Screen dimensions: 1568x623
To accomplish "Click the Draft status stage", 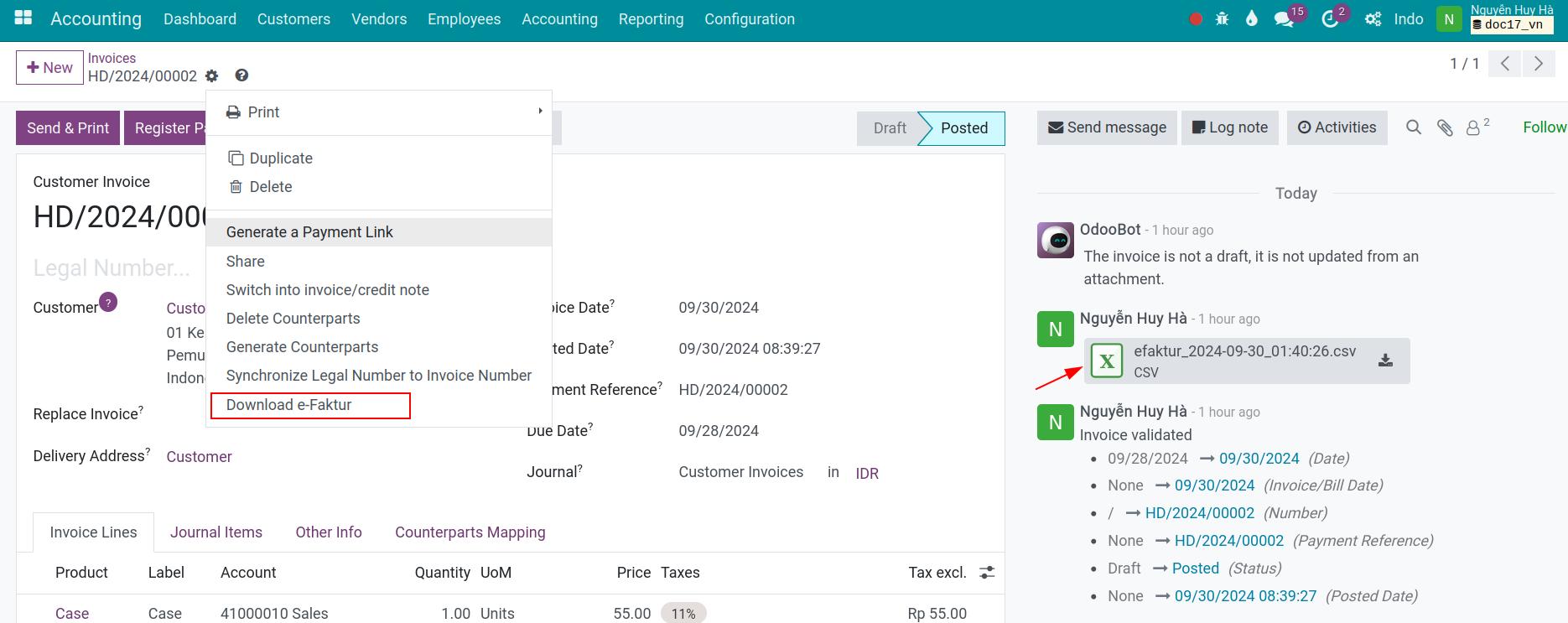I will pos(889,128).
